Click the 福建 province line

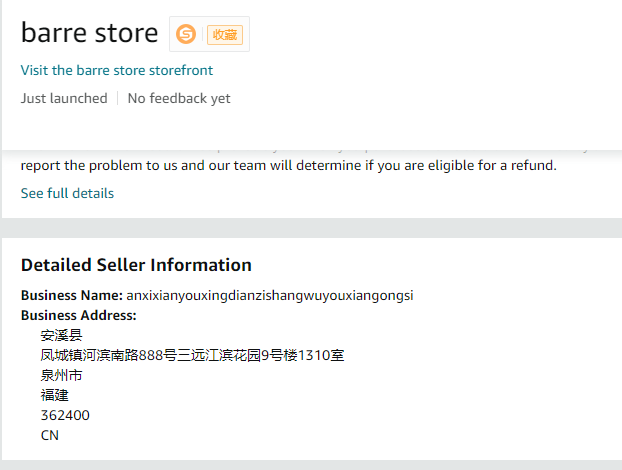(x=54, y=395)
